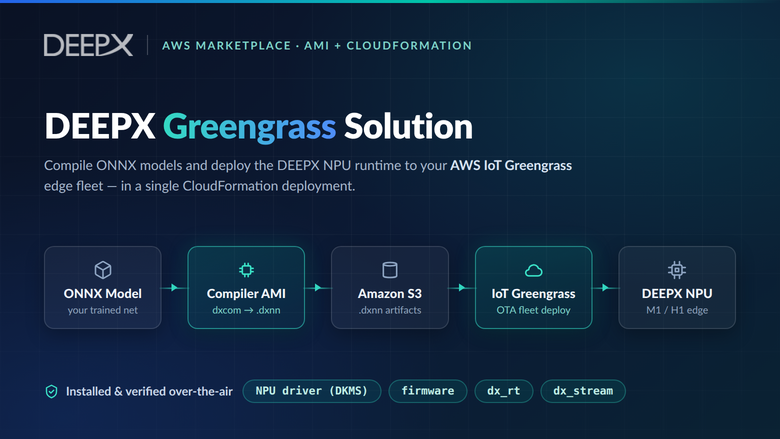Click the shield checkmark icon

coord(52,391)
